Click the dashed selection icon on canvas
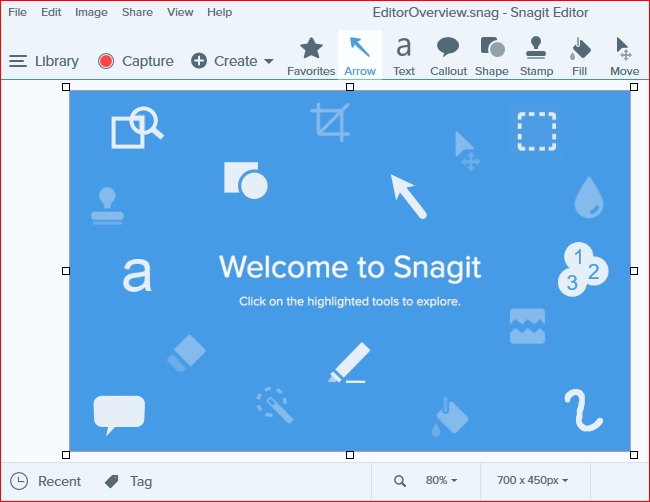 pos(537,131)
